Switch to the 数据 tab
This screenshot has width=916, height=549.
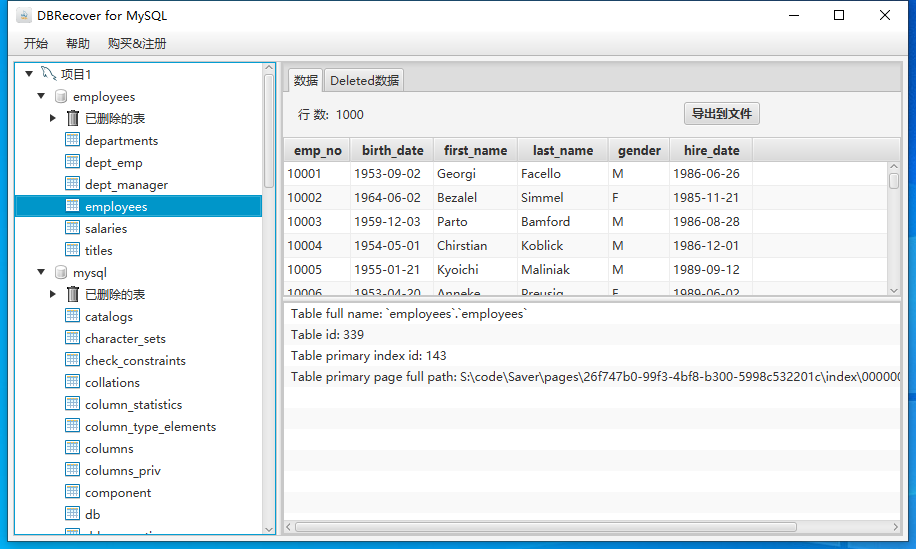(x=306, y=80)
